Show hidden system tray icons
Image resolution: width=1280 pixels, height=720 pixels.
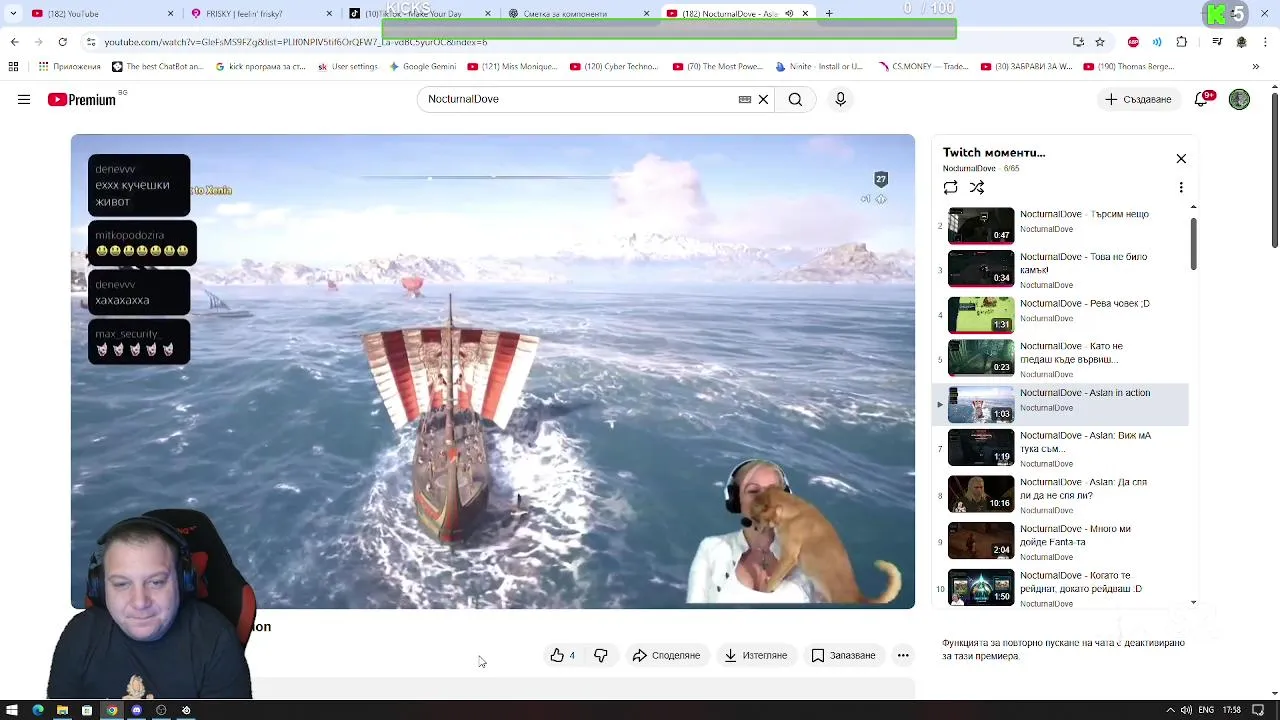click(1170, 710)
